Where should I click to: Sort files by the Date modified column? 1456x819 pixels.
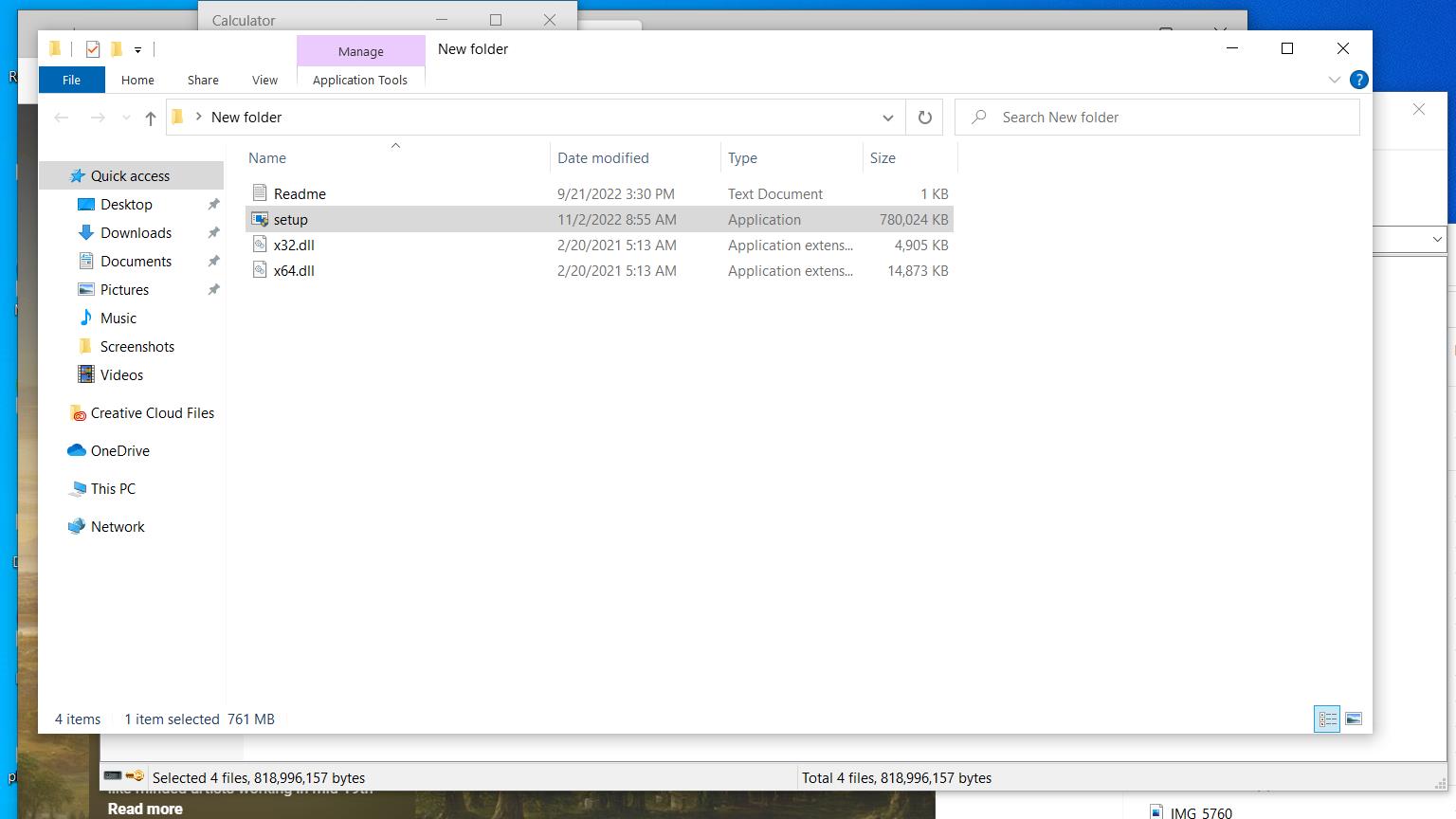[x=603, y=158]
